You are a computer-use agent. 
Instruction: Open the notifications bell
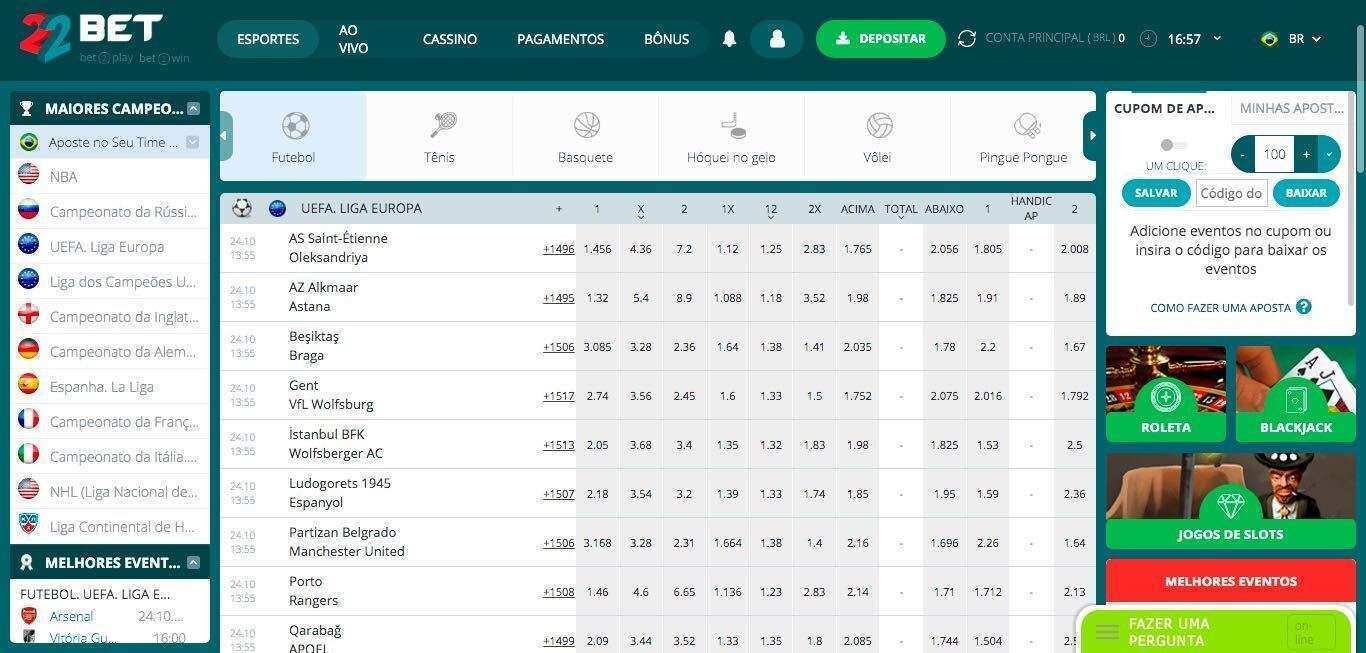[729, 39]
